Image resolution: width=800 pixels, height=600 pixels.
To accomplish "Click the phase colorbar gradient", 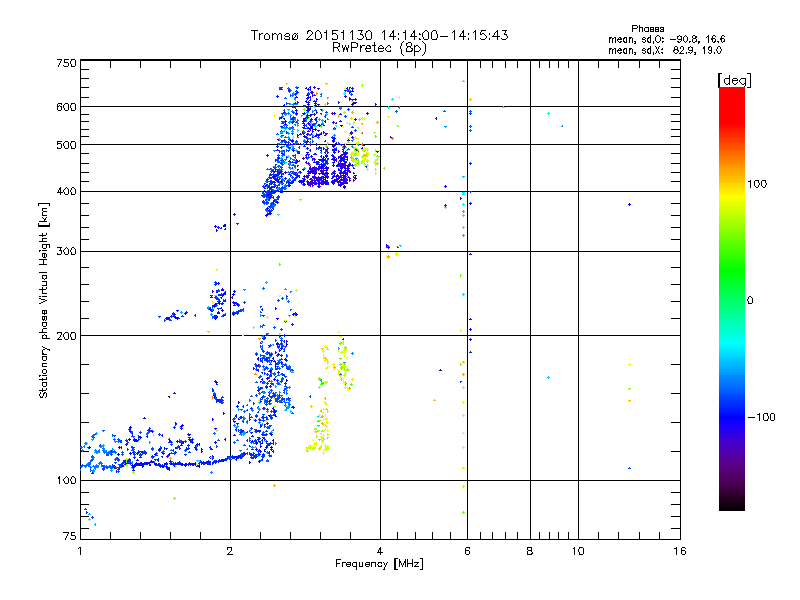I will click(x=732, y=298).
